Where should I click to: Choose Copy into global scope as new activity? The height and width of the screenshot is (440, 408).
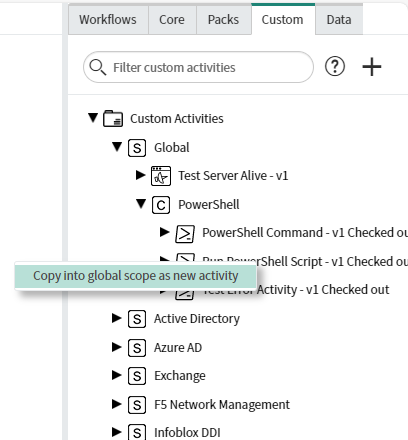[135, 276]
